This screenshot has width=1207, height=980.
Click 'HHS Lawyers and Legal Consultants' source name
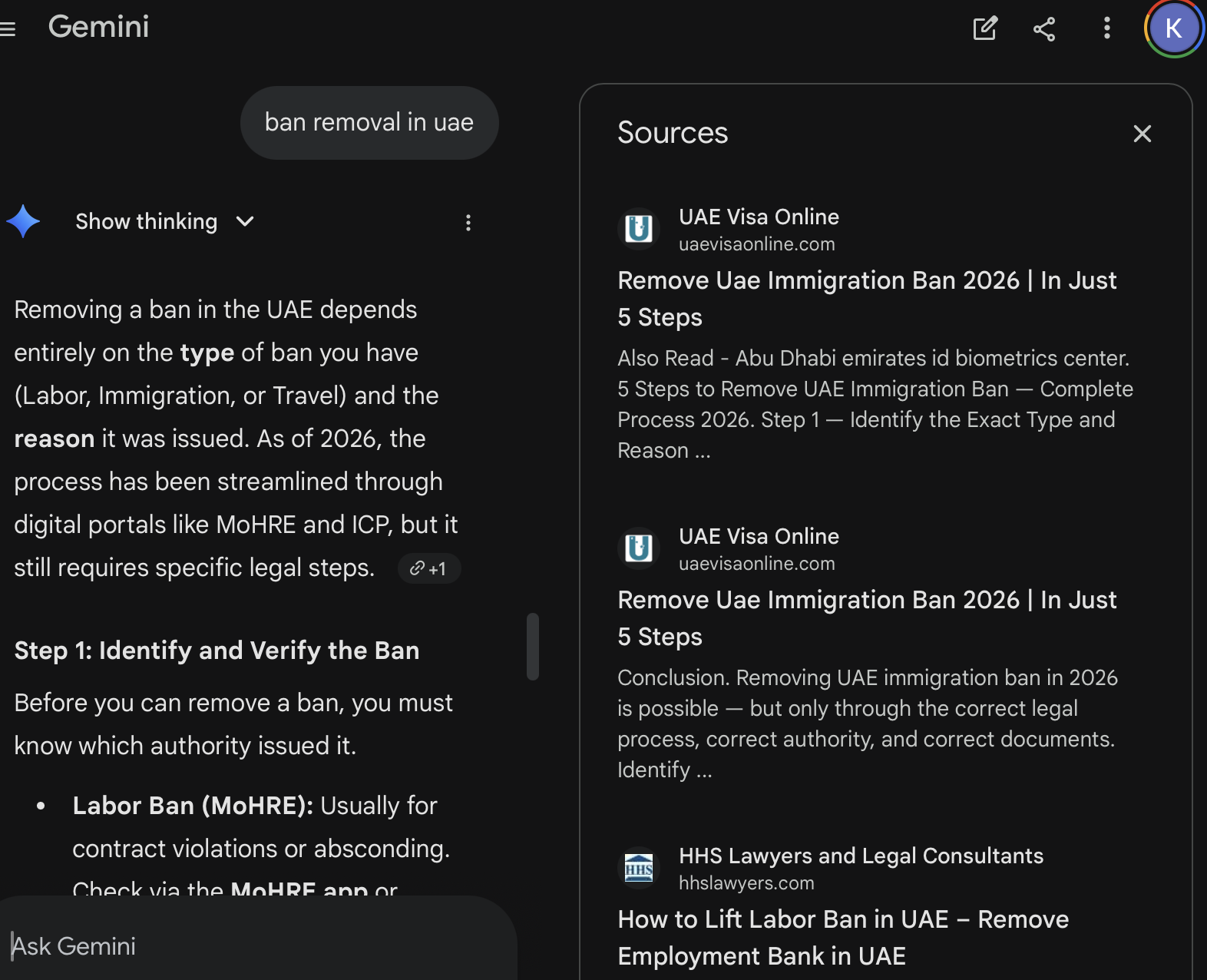pos(861,856)
